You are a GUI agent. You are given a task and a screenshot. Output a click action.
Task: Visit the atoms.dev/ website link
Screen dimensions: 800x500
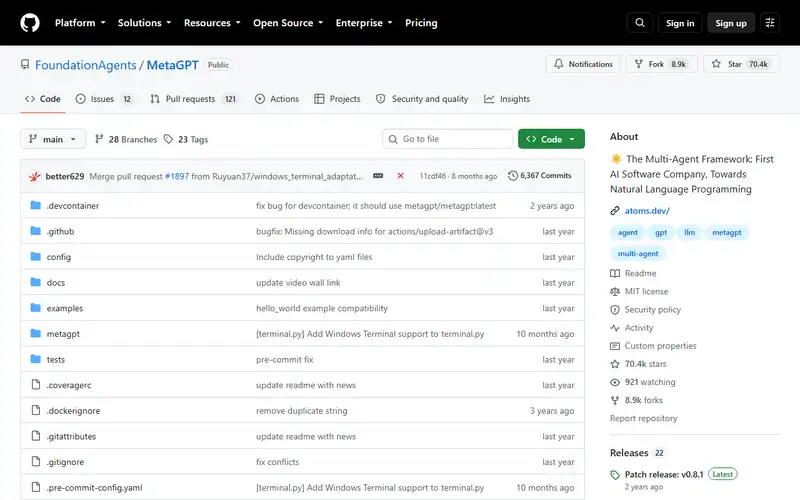click(647, 211)
